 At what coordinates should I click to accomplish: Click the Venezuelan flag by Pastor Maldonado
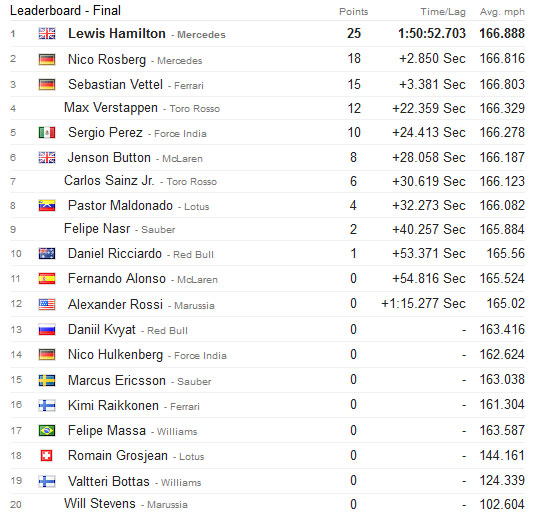(x=47, y=205)
